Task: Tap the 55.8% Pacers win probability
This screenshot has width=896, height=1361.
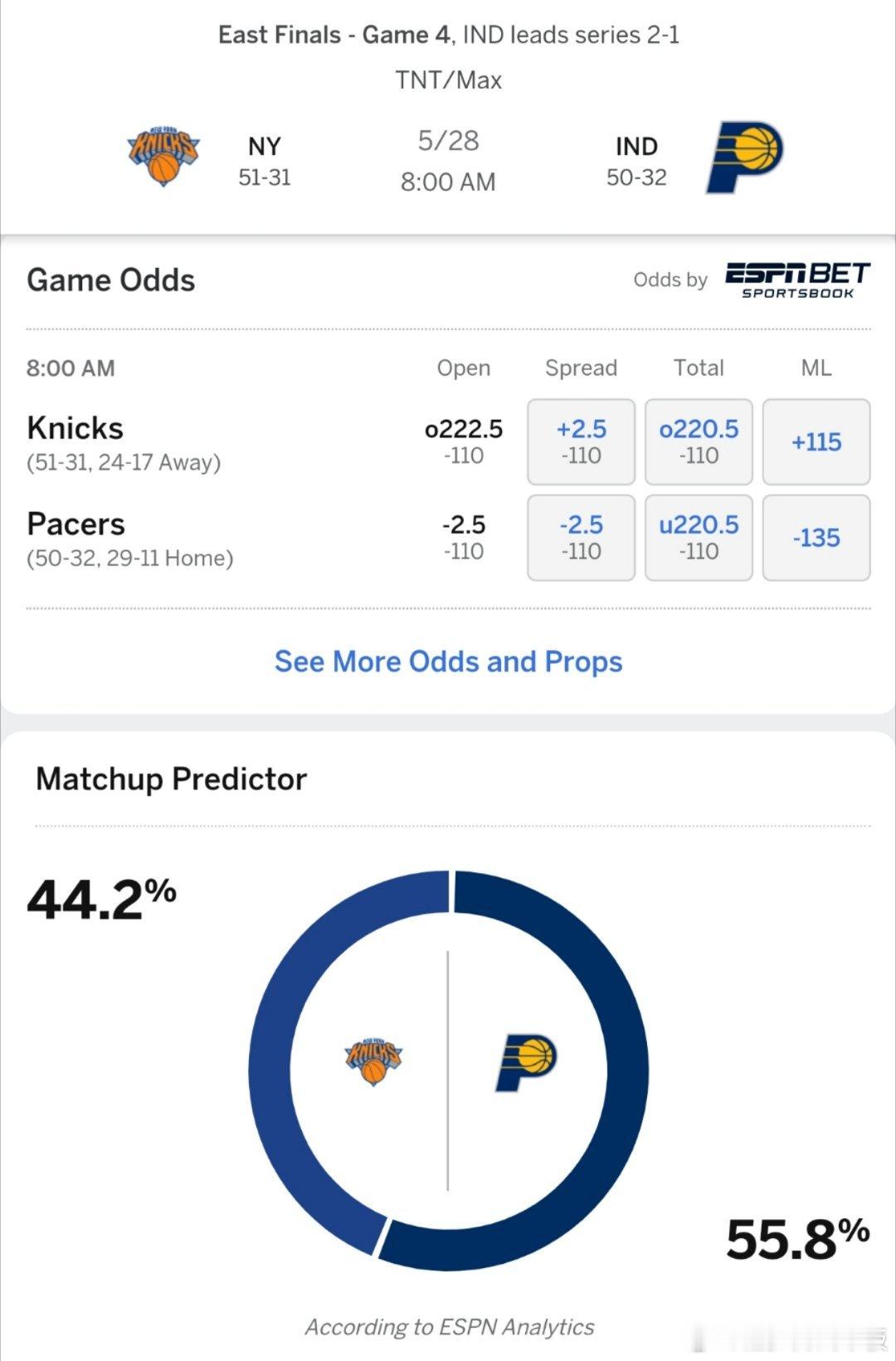Action: point(798,1239)
